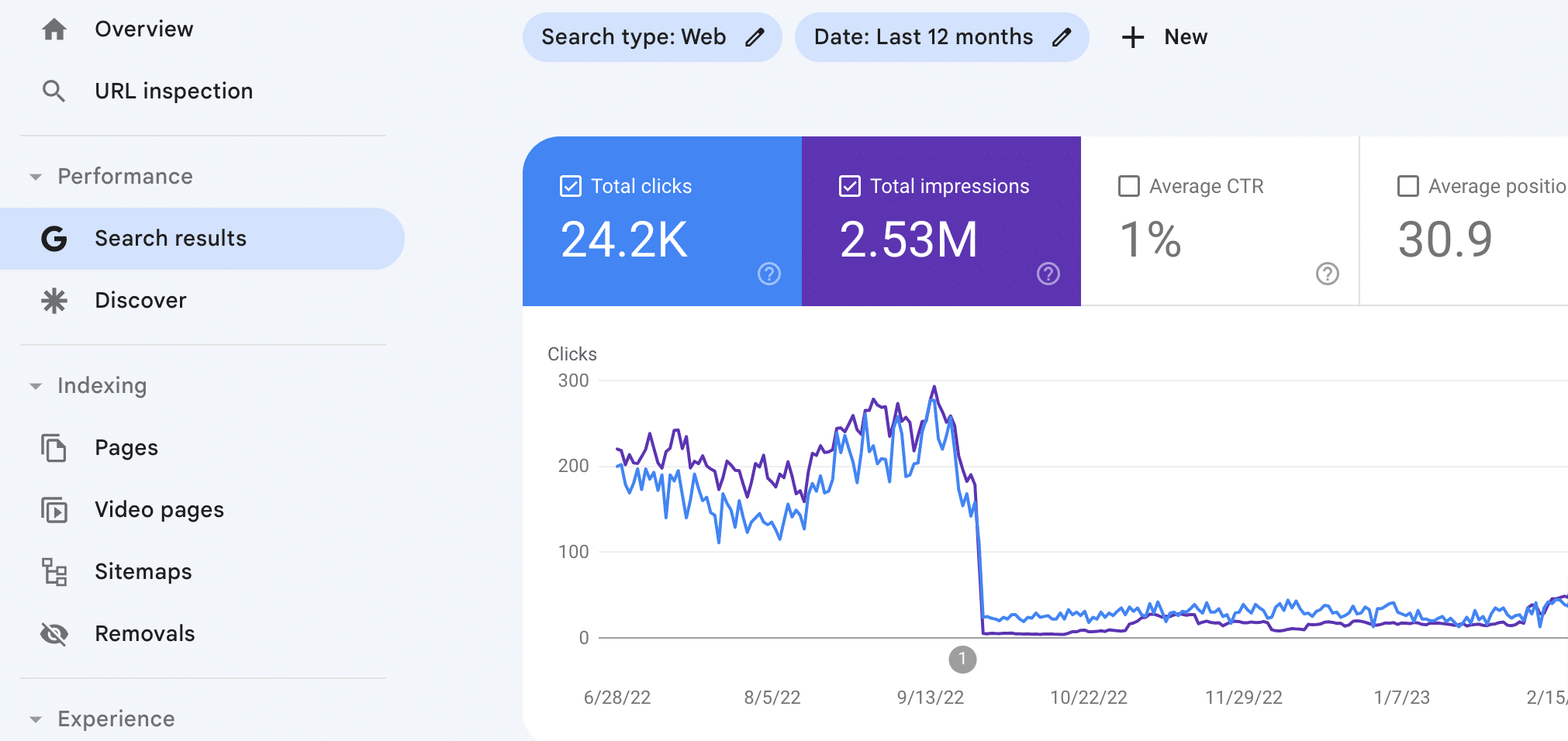Screen dimensions: 1568x741
Task: Click the Indexing section heading
Action: click(x=102, y=386)
